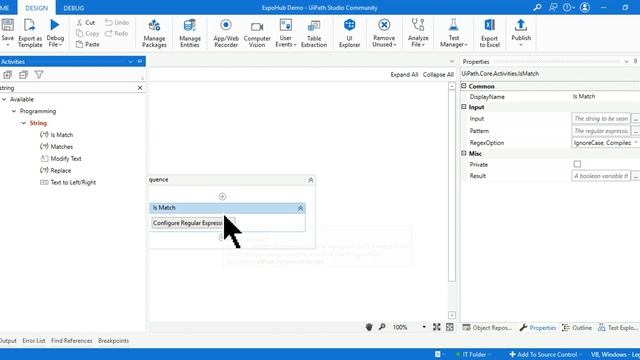640x360 pixels.
Task: Click the Undo command
Action: click(117, 22)
